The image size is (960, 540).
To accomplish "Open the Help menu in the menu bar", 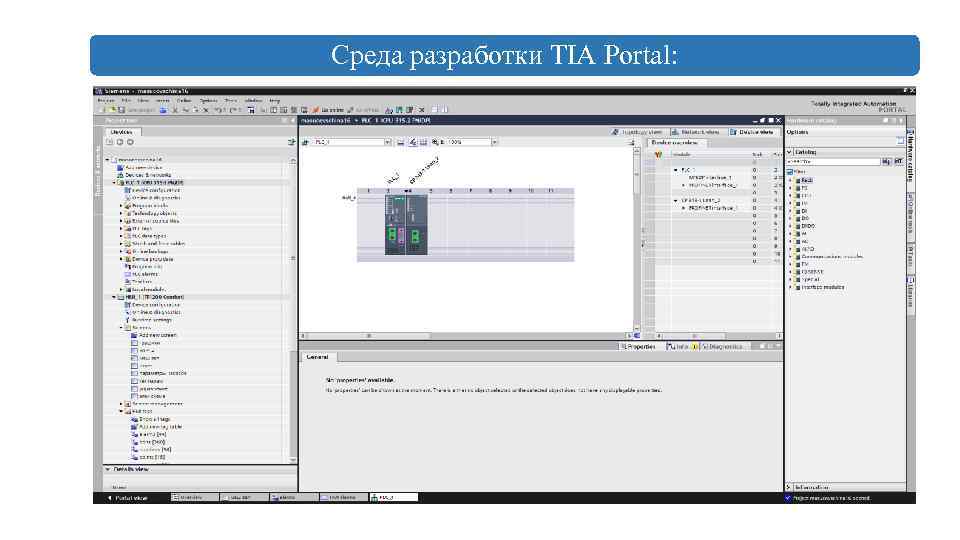I will click(275, 100).
